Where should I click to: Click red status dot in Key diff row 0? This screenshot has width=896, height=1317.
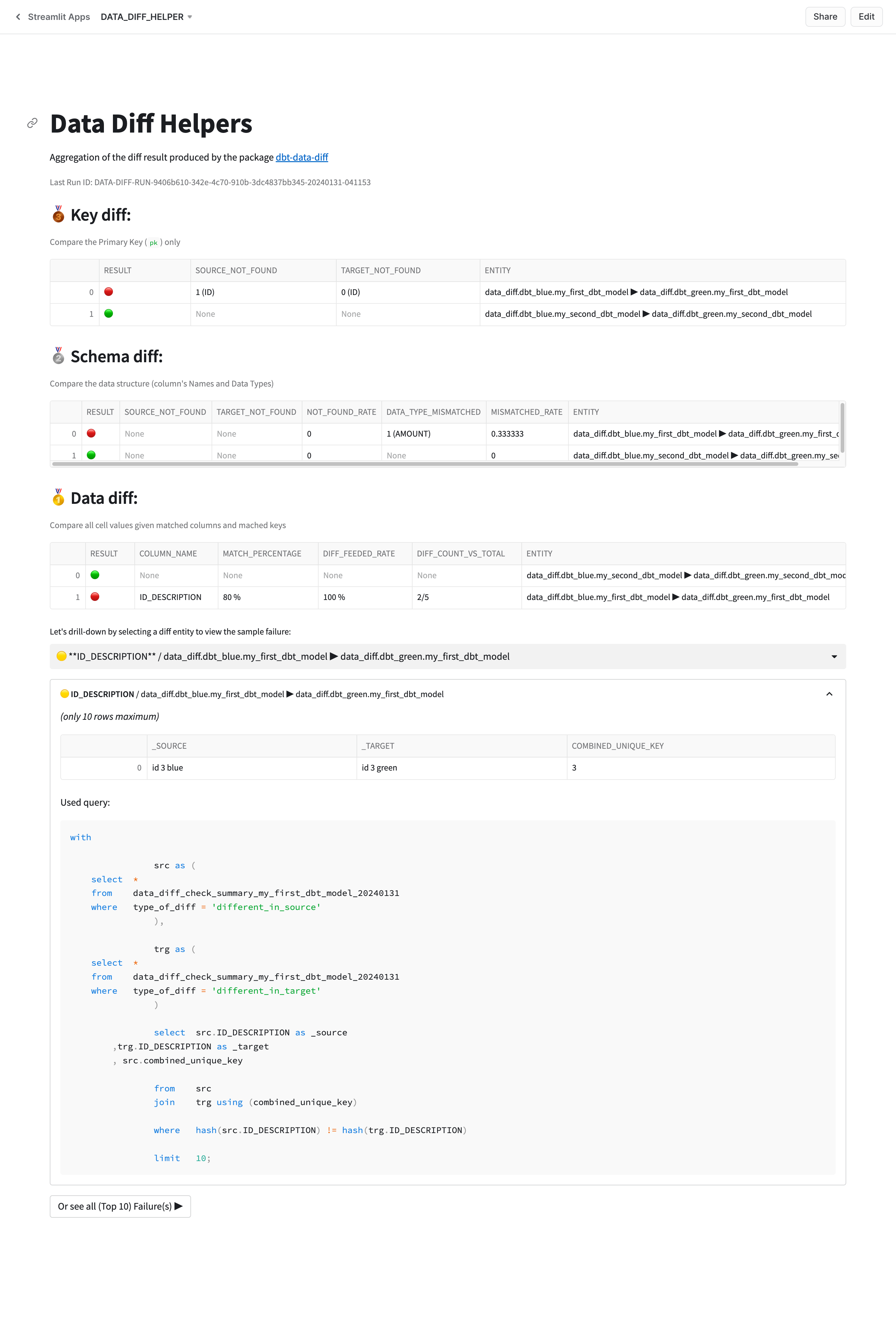pos(109,292)
